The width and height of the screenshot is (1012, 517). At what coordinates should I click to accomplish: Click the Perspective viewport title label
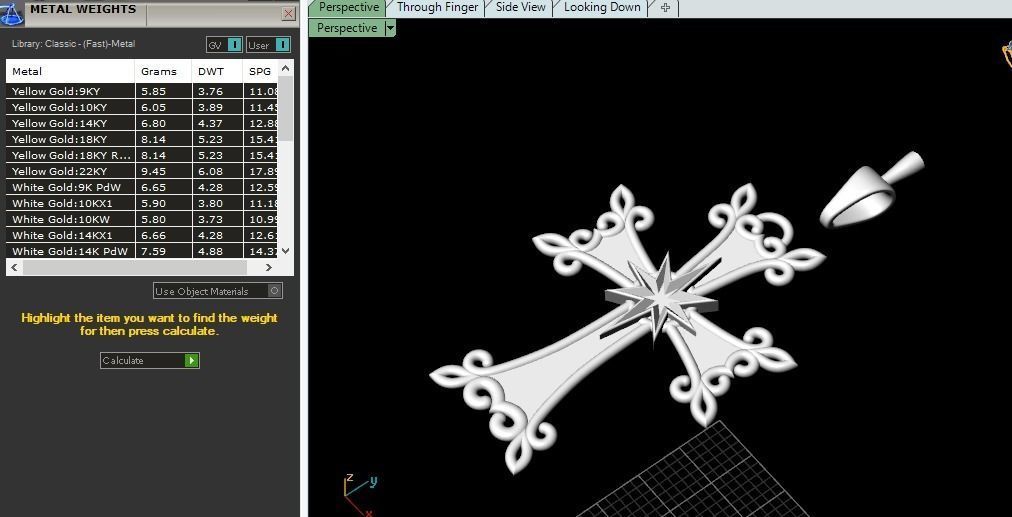347,28
